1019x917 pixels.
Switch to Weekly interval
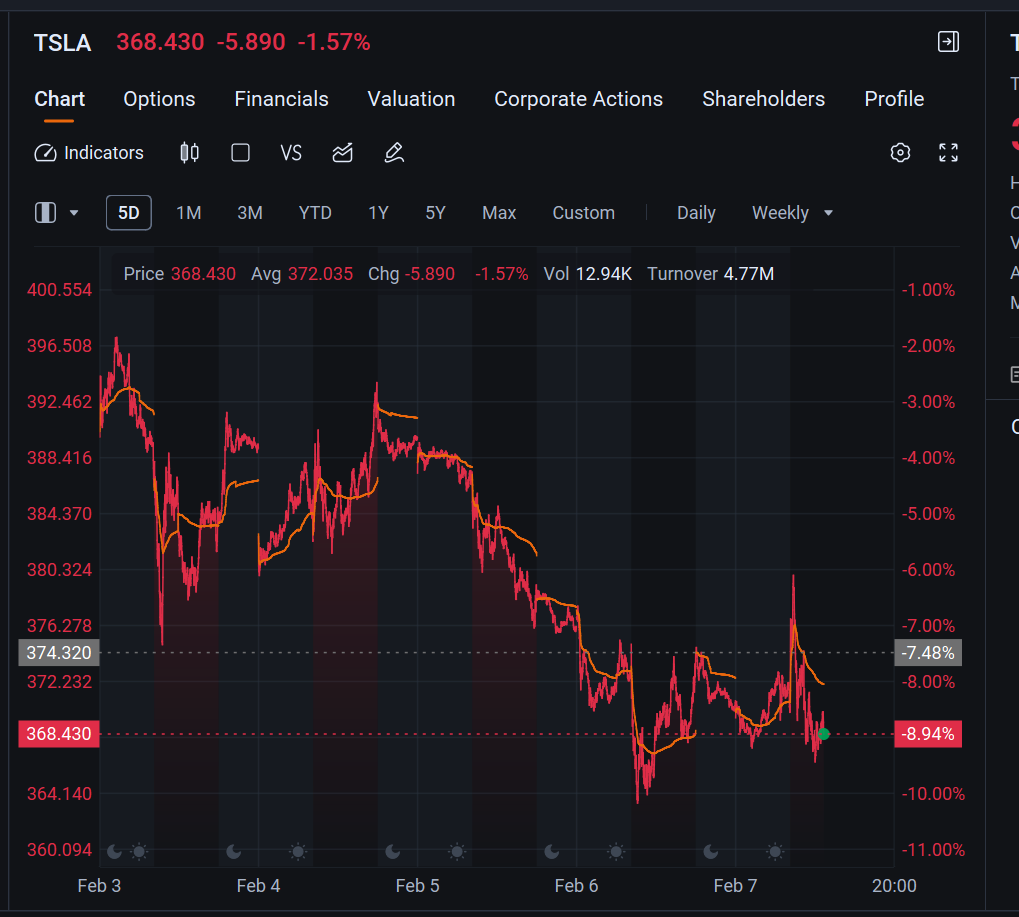780,213
